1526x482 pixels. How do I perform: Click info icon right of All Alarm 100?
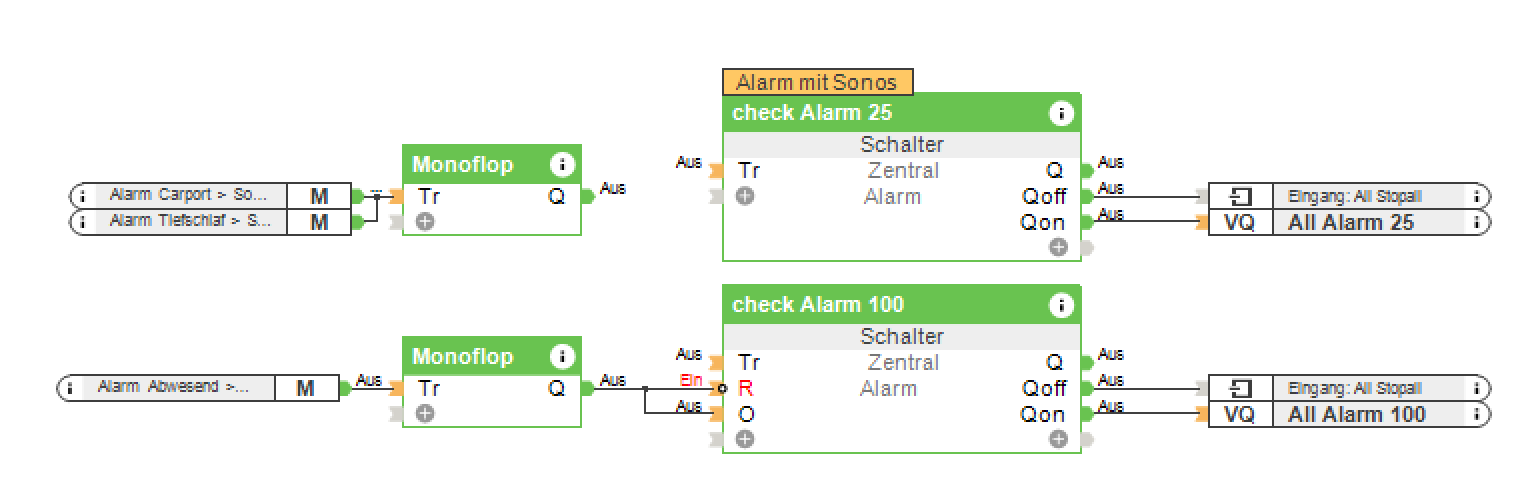pos(1477,414)
